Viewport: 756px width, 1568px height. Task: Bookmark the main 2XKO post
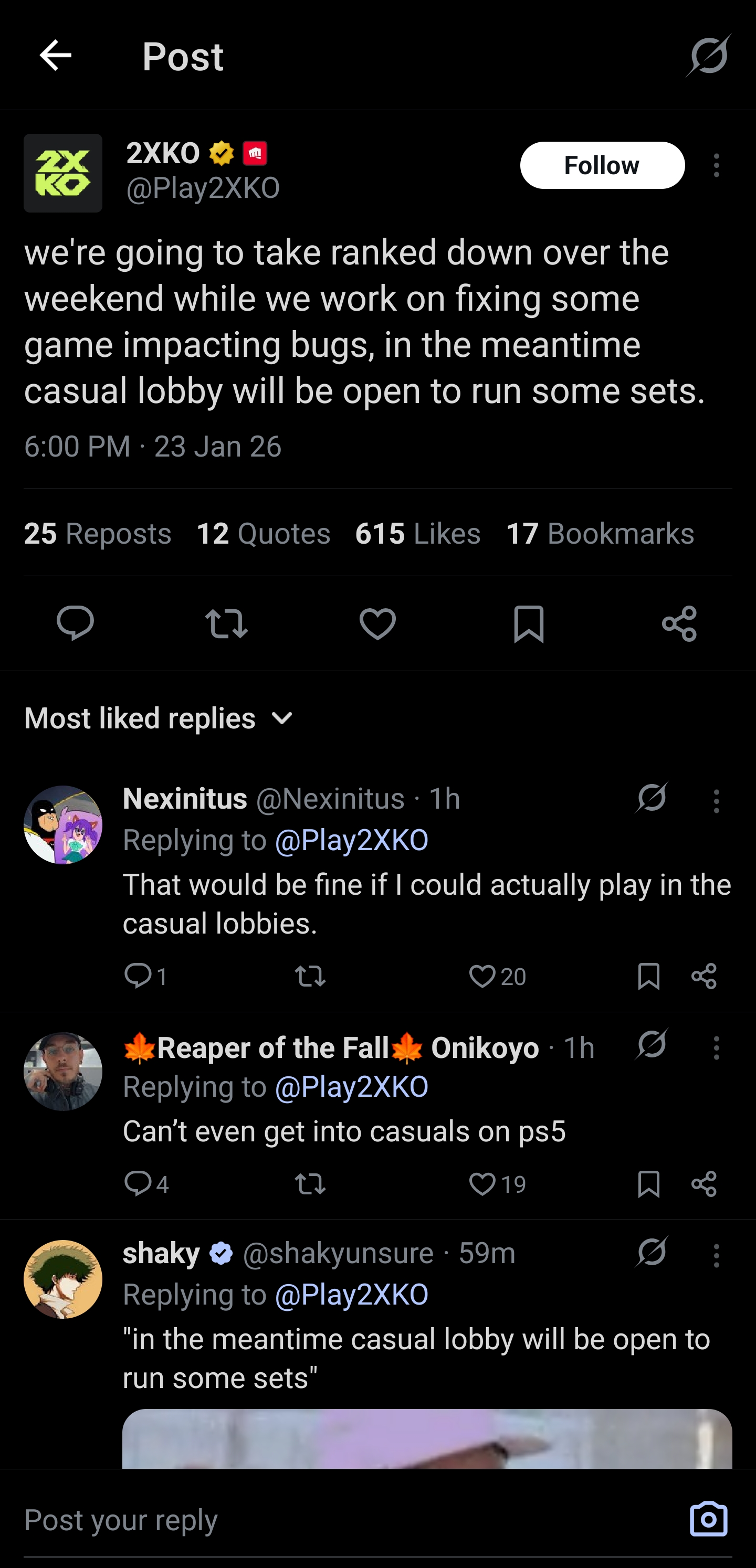tap(529, 623)
